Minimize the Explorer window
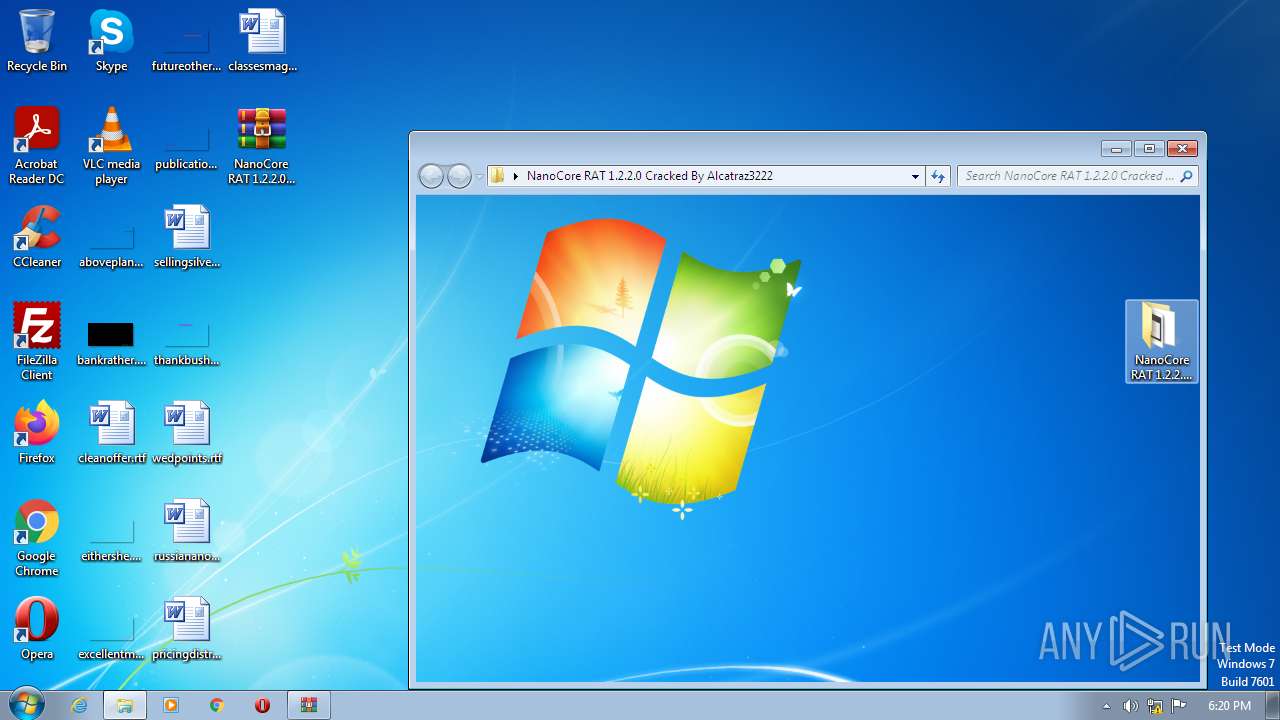1280x720 pixels. click(1116, 149)
